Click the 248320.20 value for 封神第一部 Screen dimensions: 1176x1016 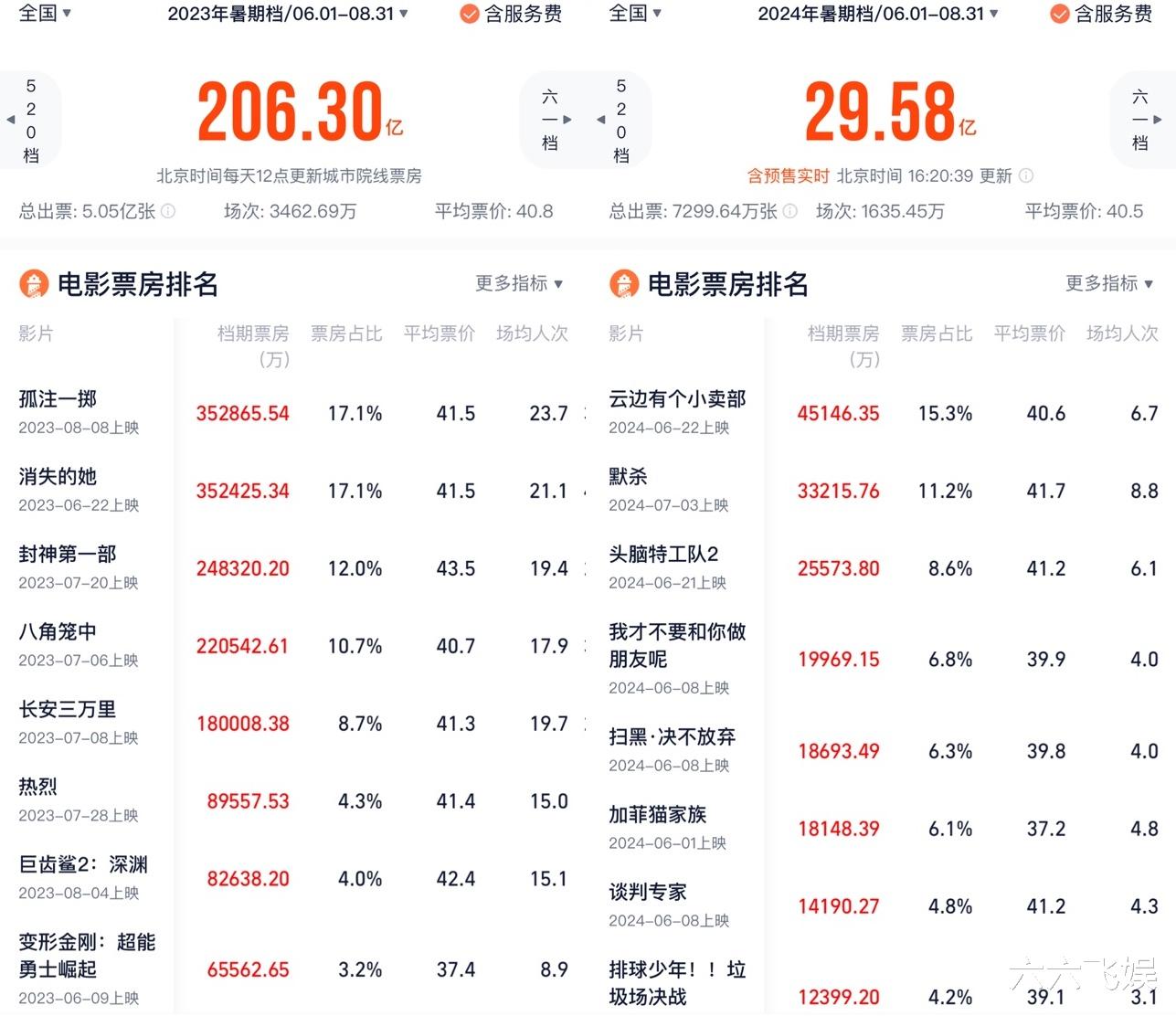click(242, 568)
